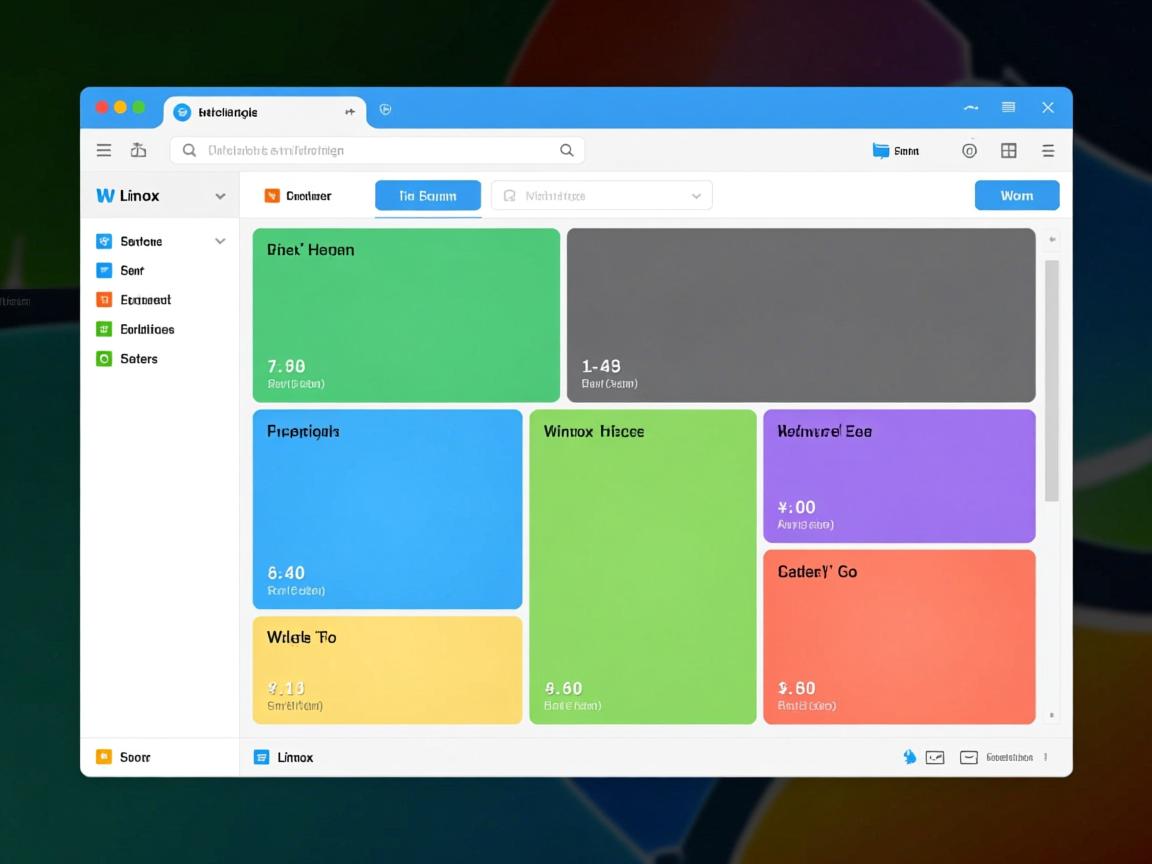
Task: Select the gray tile showing 1-49
Action: (800, 315)
